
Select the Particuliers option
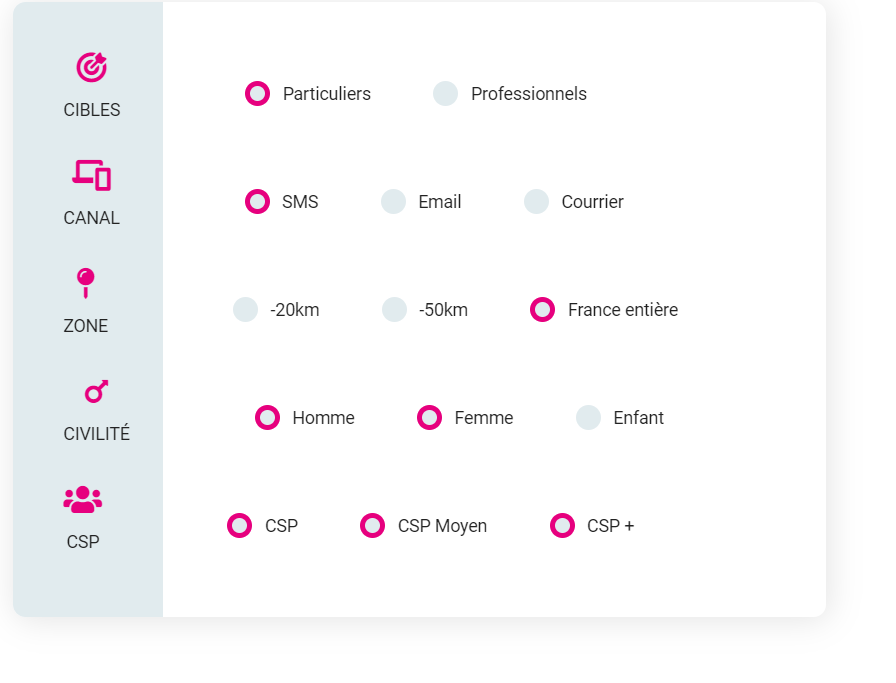(x=257, y=94)
